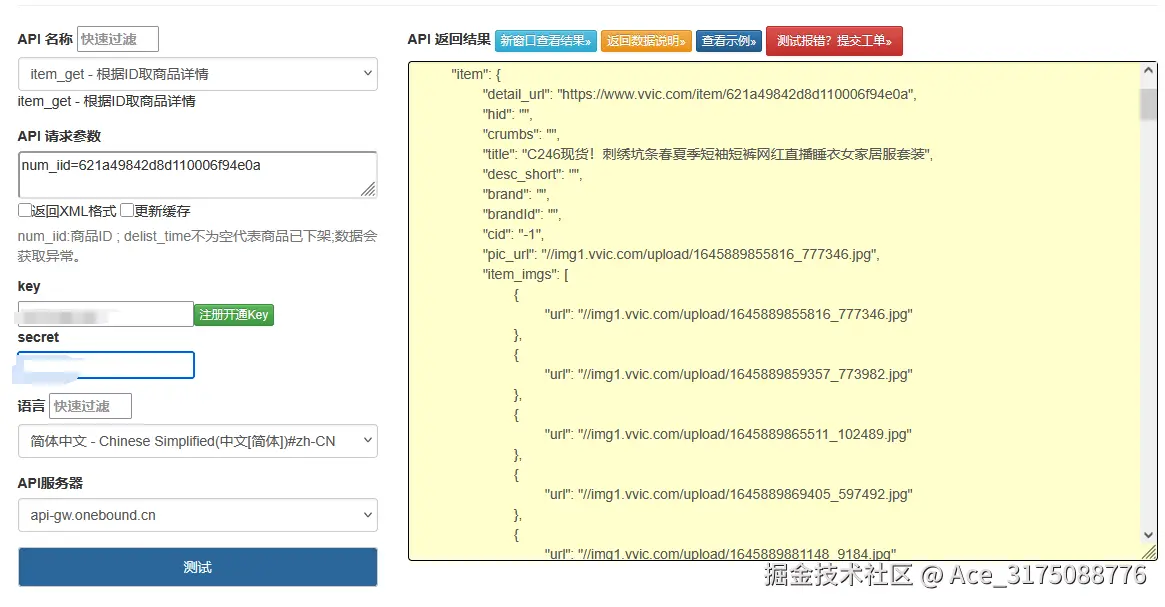Click the url ending 1645889859357_773982.jpg
The width and height of the screenshot is (1165, 607).
click(728, 374)
